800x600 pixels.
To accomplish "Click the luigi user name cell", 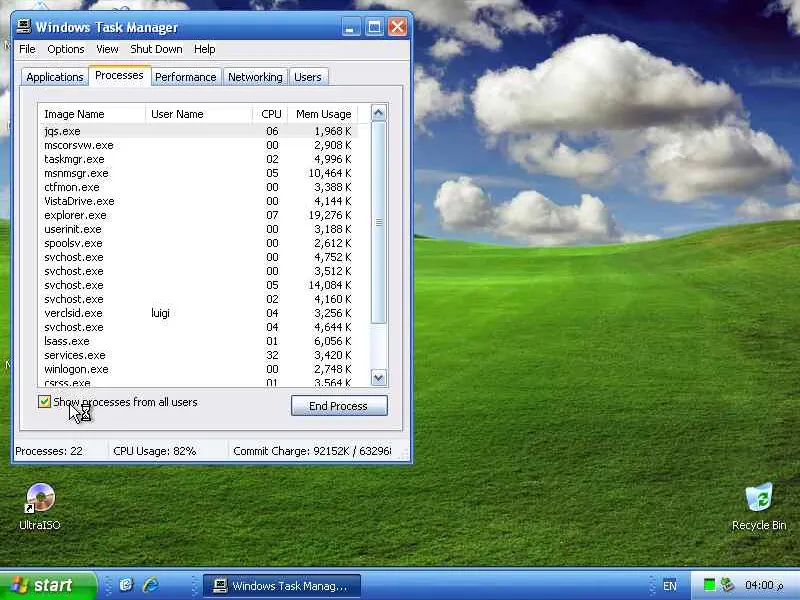I will click(160, 313).
